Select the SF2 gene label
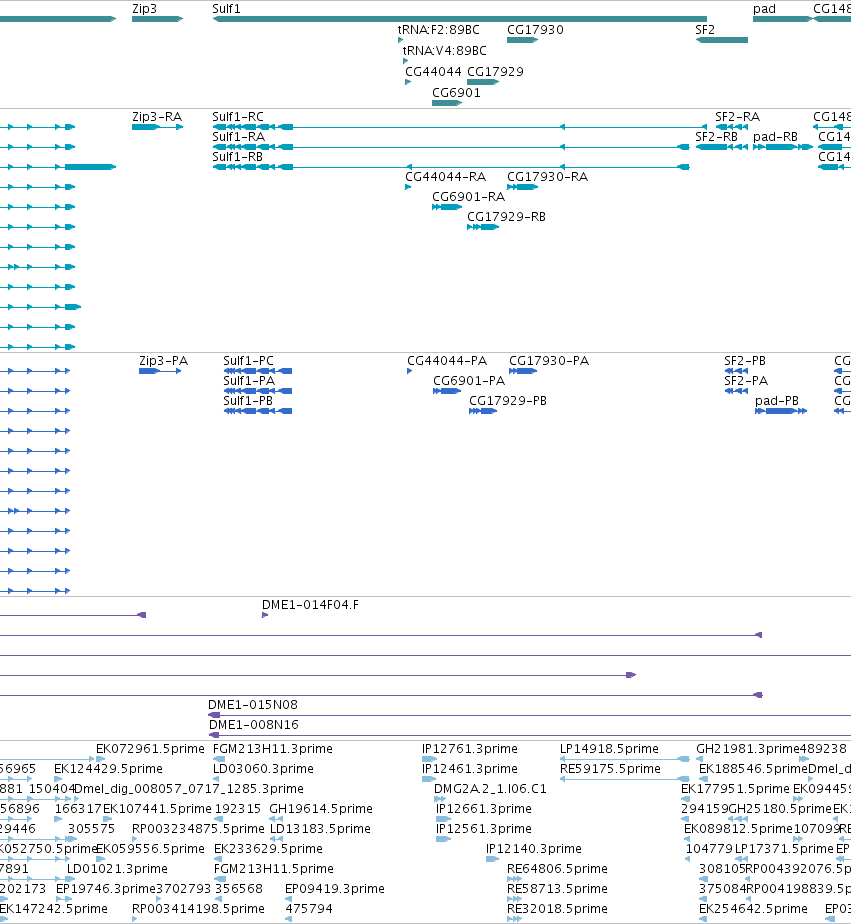The image size is (851, 924). click(x=705, y=29)
